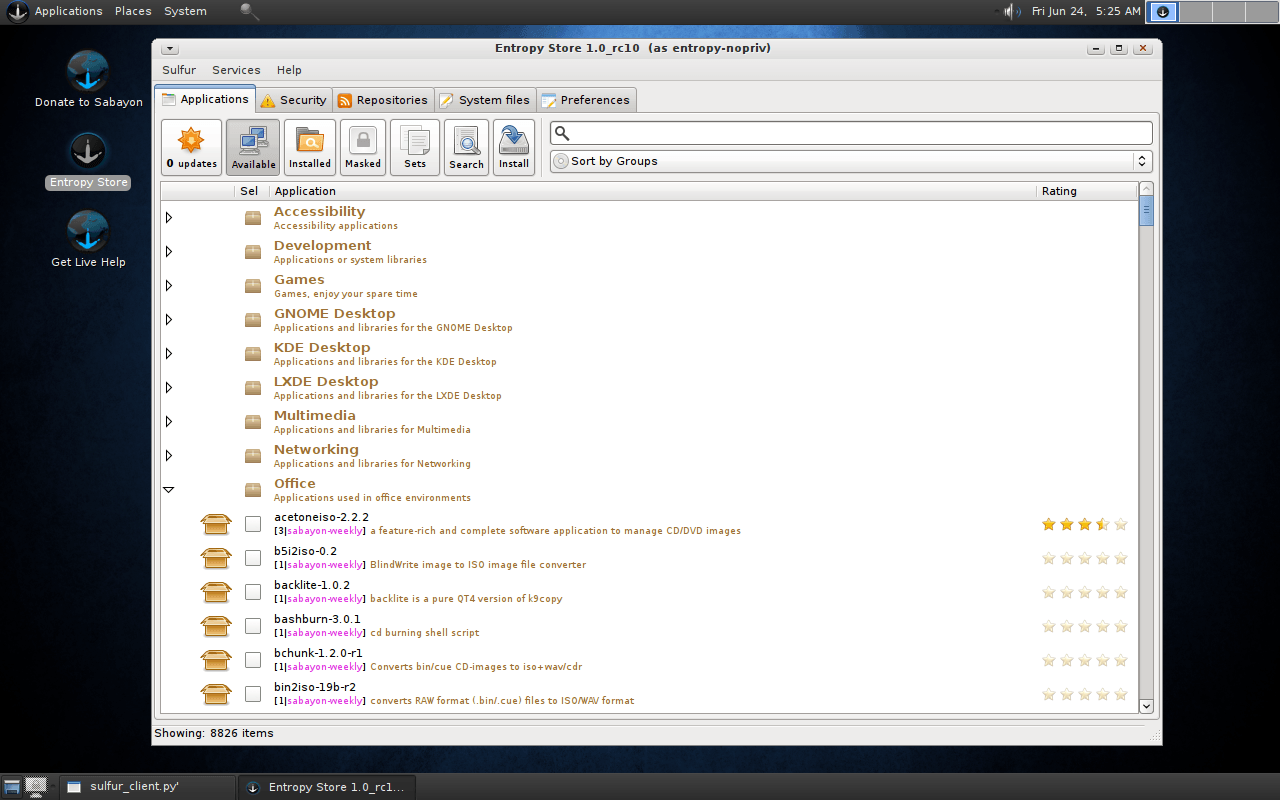Image resolution: width=1280 pixels, height=800 pixels.
Task: Open the Sort by Groups dropdown
Action: coord(851,161)
